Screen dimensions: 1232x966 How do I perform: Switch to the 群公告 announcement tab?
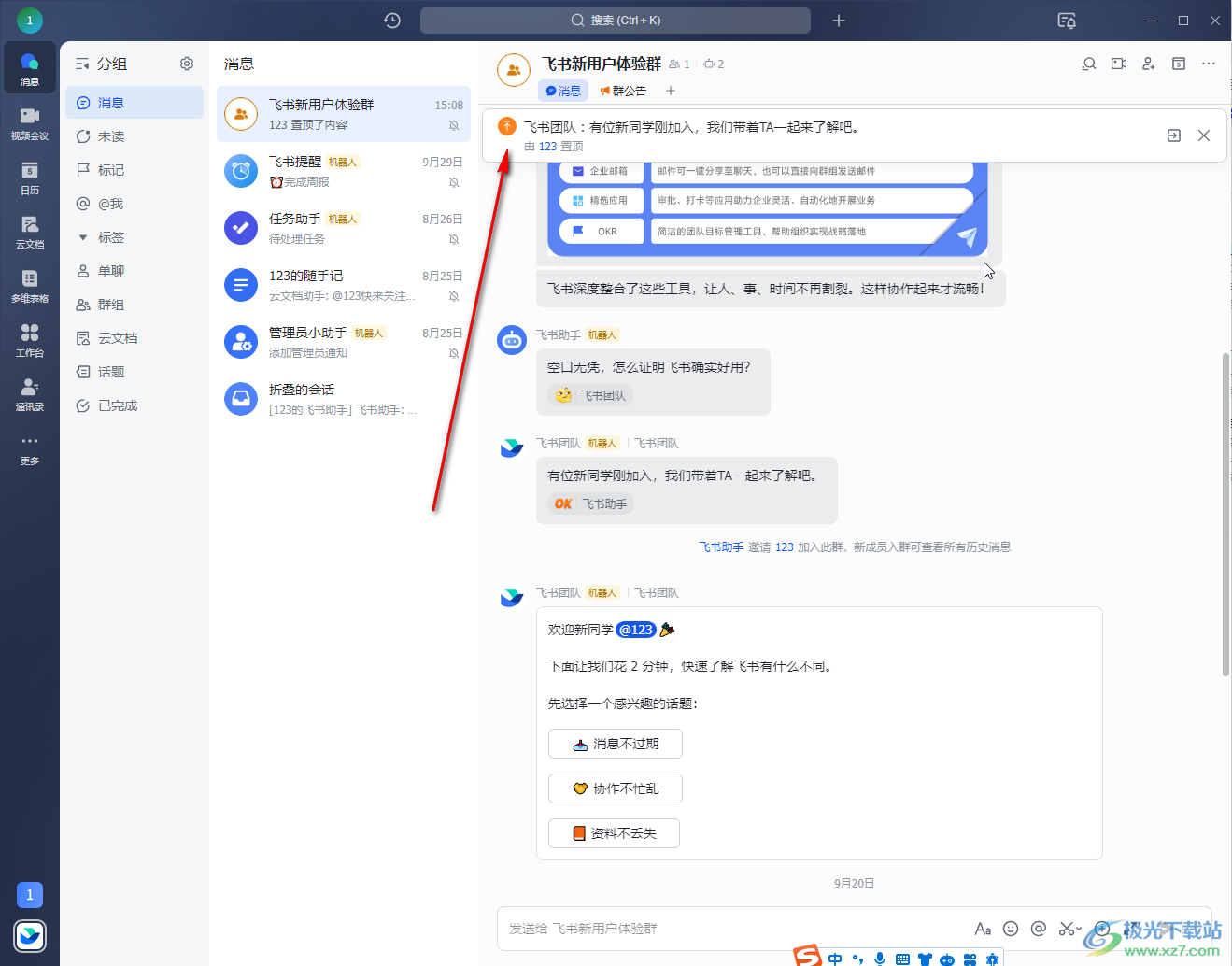click(x=623, y=91)
